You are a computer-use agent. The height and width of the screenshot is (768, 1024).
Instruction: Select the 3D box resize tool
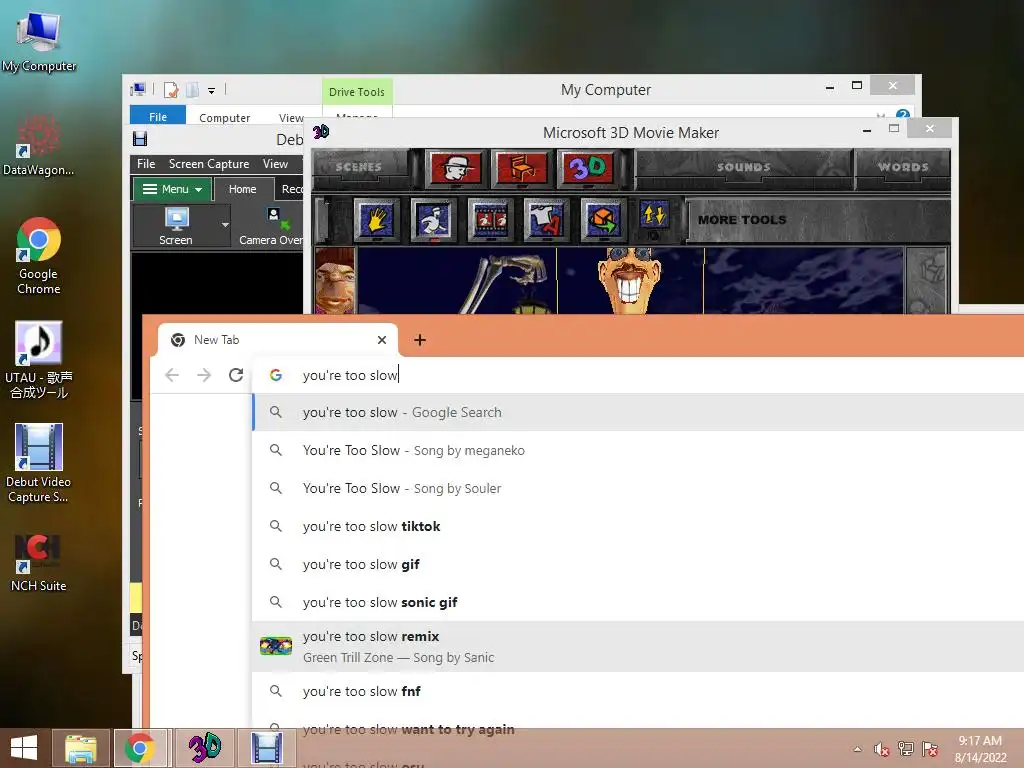pyautogui.click(x=602, y=220)
